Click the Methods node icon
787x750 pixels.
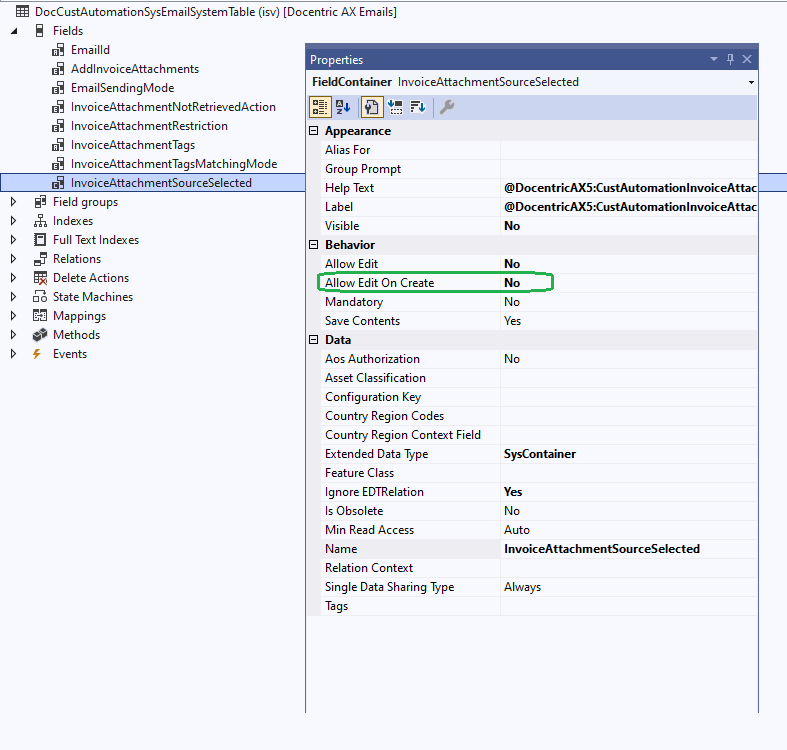[40, 335]
